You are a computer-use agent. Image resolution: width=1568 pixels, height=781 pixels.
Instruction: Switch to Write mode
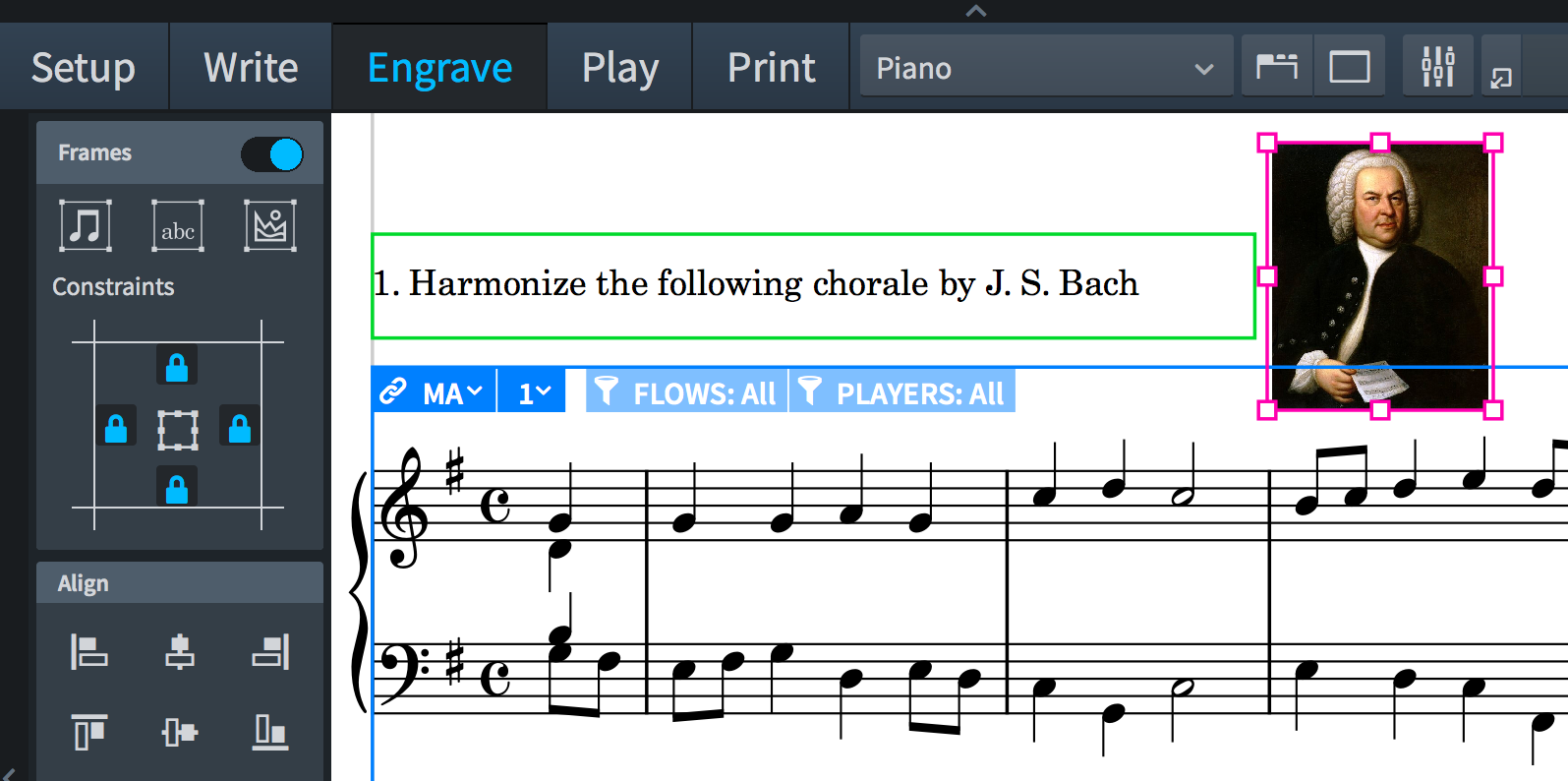251,68
